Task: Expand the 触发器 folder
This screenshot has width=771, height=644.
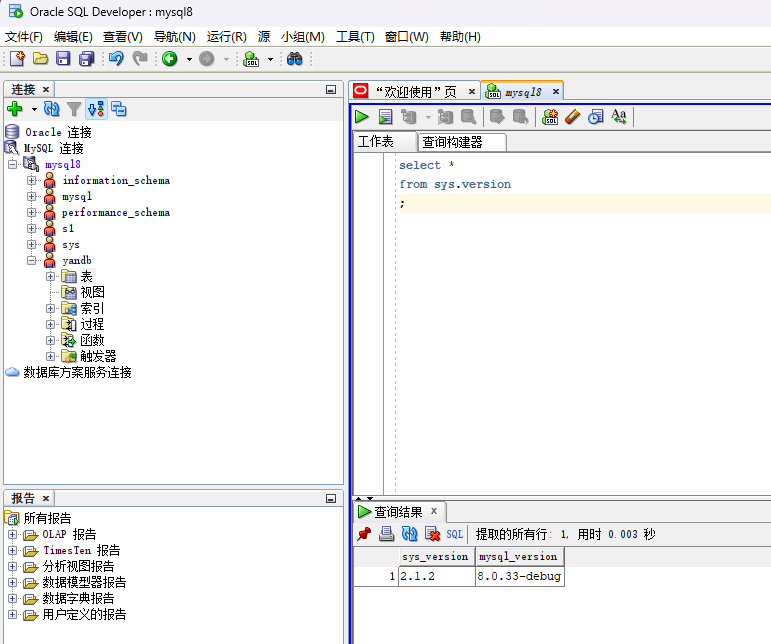Action: pos(50,356)
